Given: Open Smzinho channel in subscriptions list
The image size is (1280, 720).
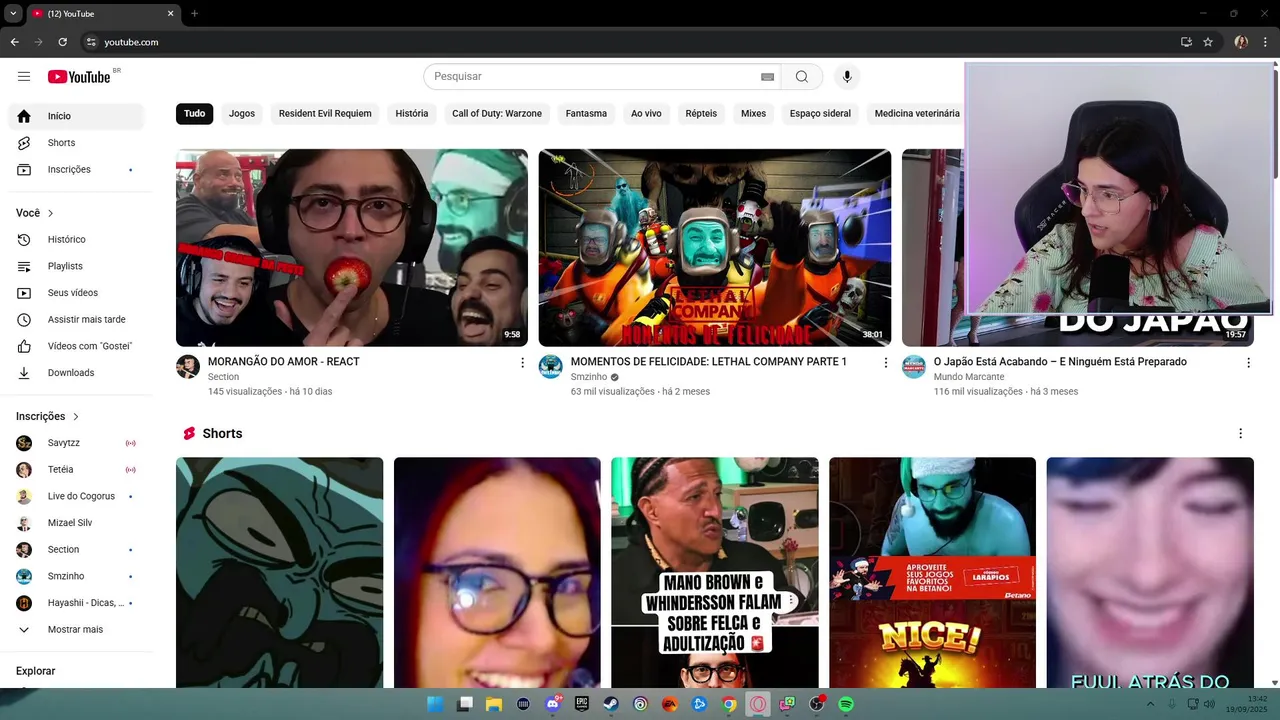Looking at the screenshot, I should [x=76, y=577].
